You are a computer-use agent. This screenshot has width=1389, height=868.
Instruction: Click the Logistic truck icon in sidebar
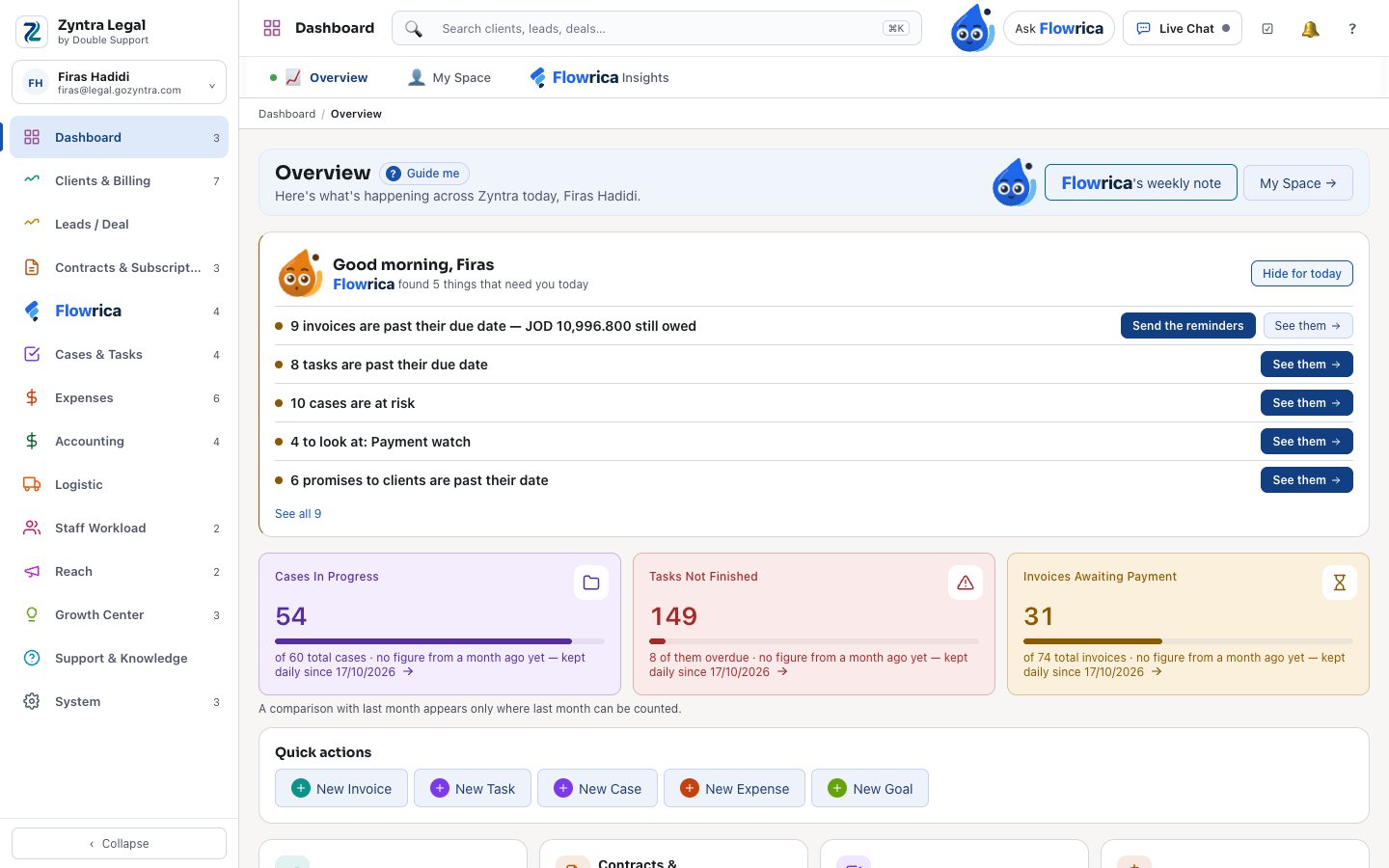tap(32, 484)
